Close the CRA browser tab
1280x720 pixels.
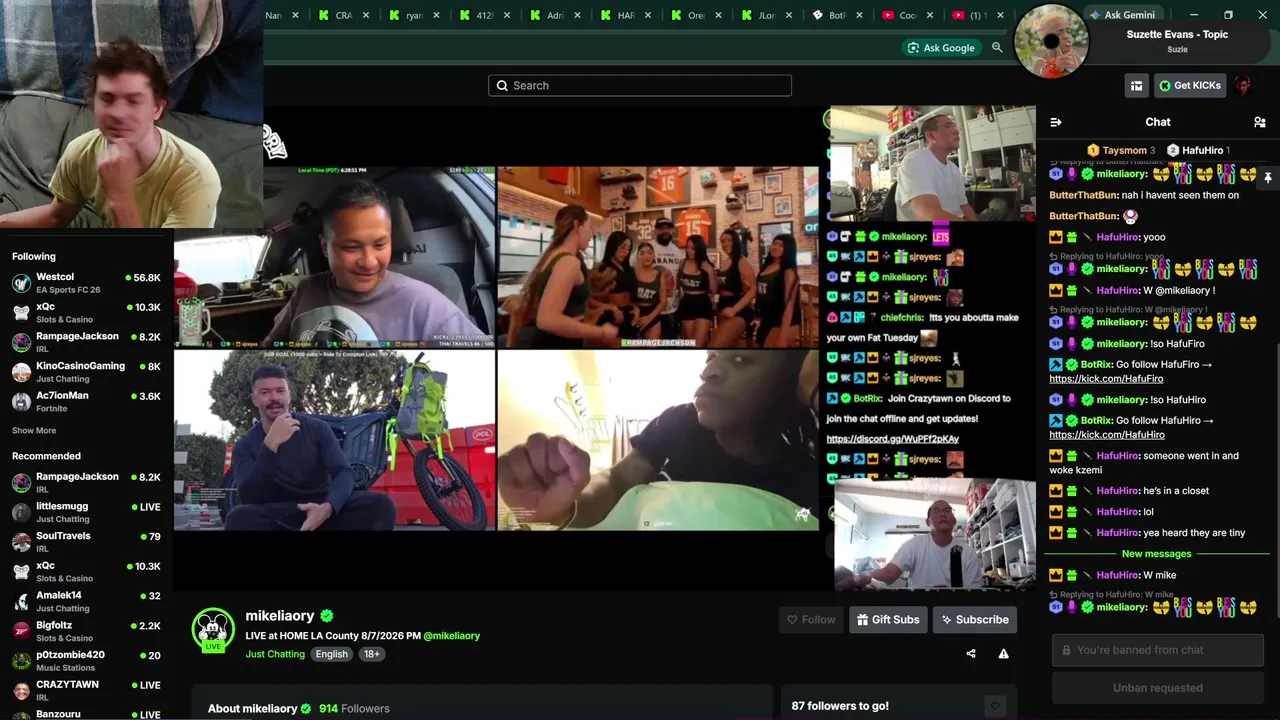(366, 15)
